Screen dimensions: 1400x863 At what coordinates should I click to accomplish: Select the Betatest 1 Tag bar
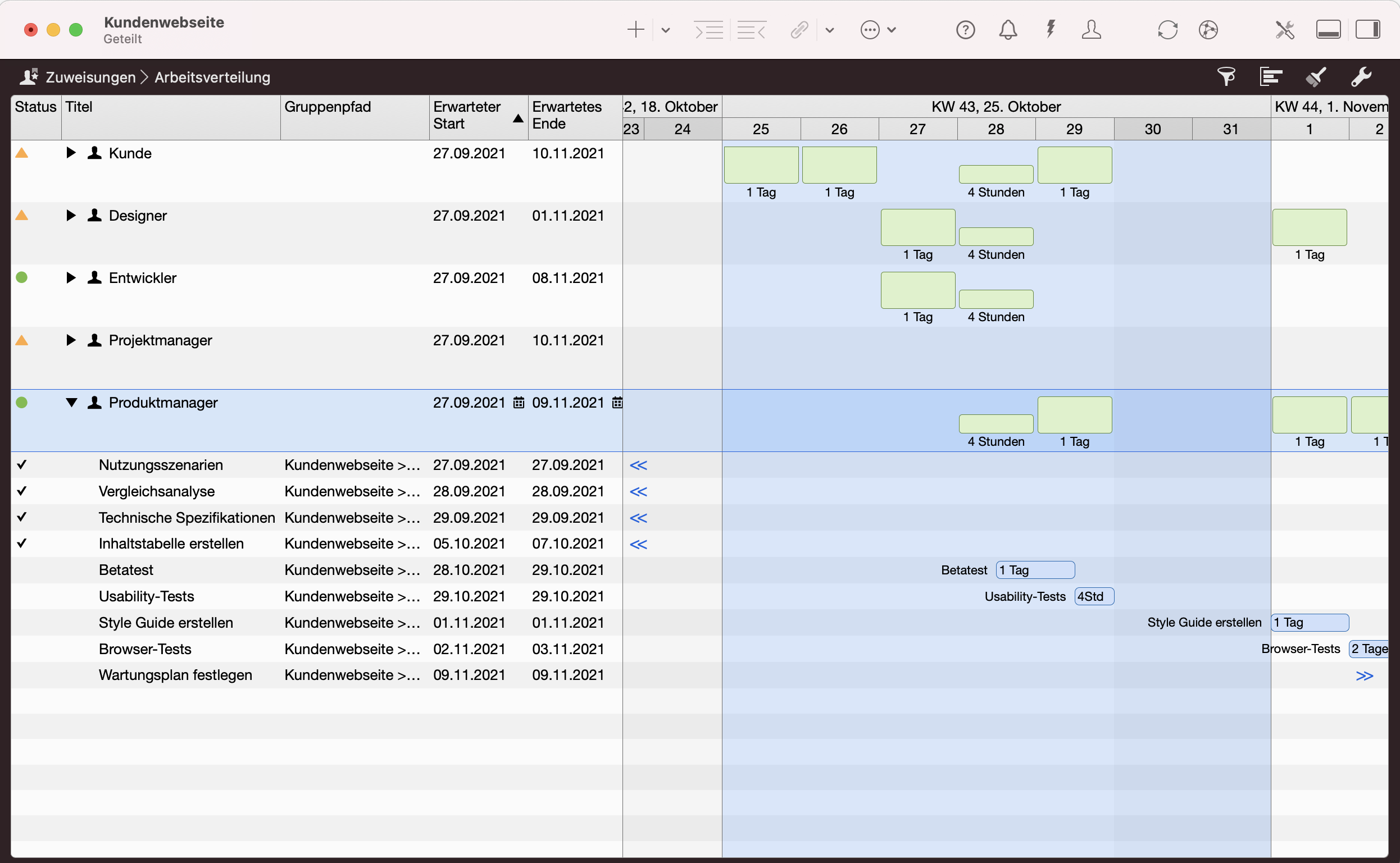1035,570
